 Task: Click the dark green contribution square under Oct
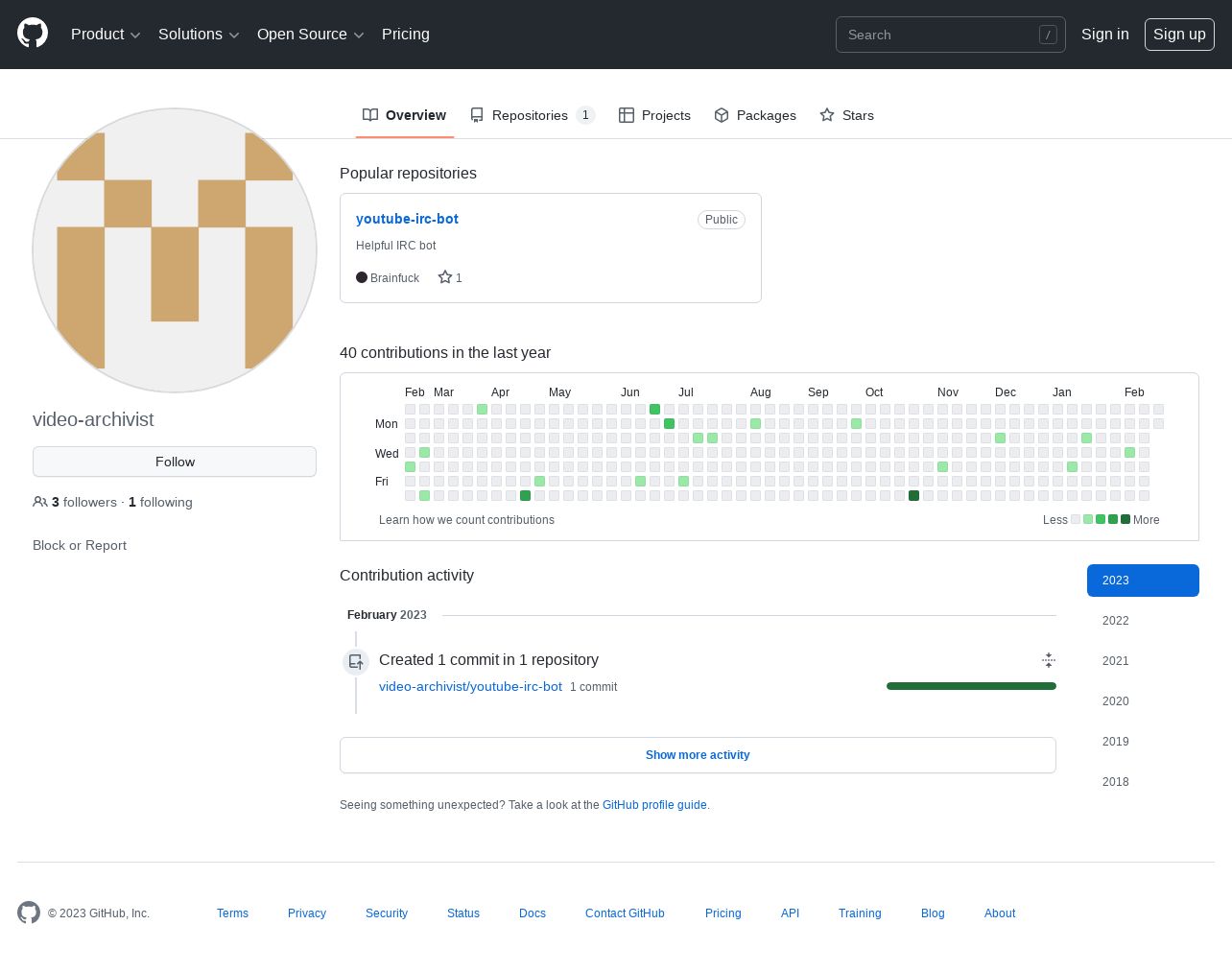[913, 496]
